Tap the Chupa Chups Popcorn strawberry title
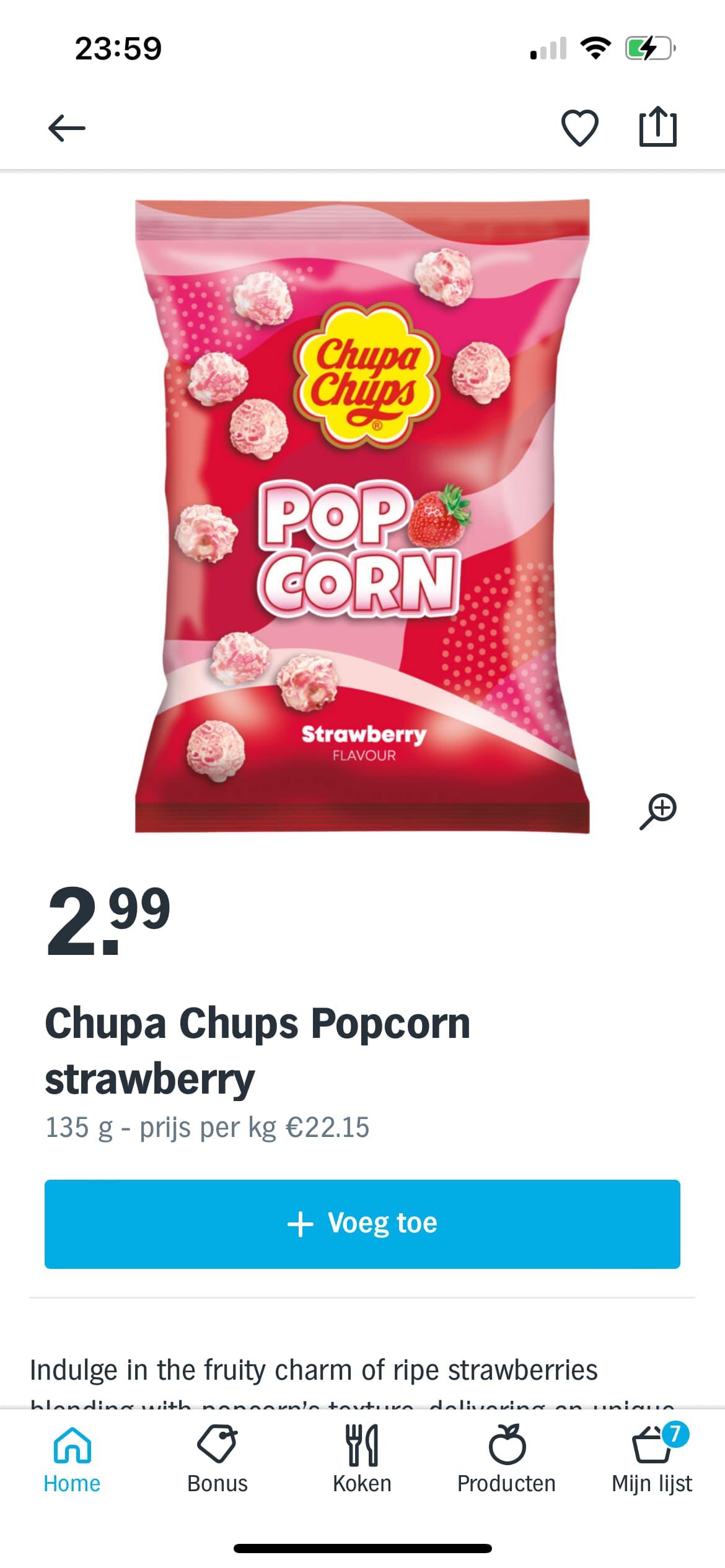This screenshot has width=725, height=1568. tap(257, 1050)
